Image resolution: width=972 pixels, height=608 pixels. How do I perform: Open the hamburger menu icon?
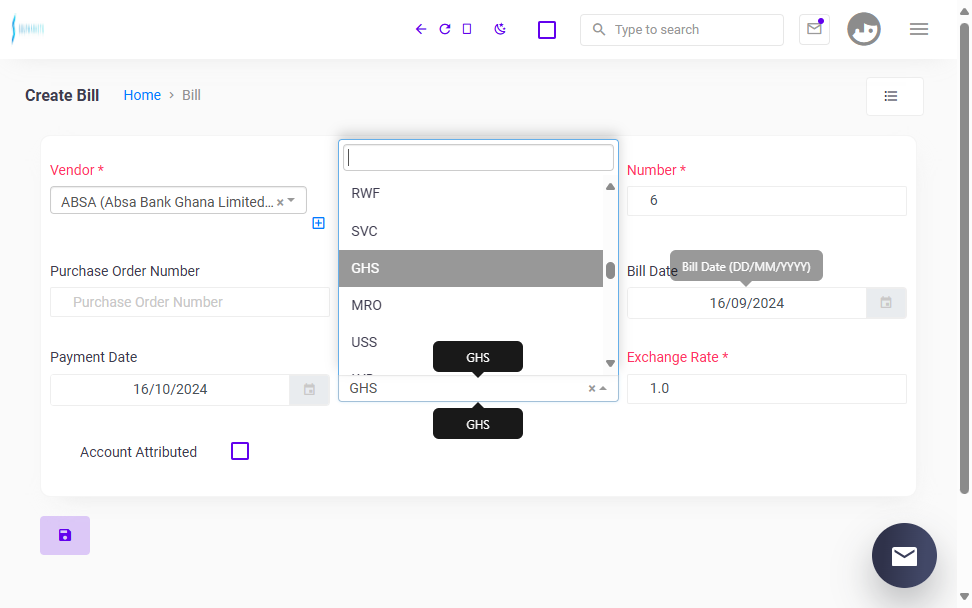pyautogui.click(x=919, y=29)
